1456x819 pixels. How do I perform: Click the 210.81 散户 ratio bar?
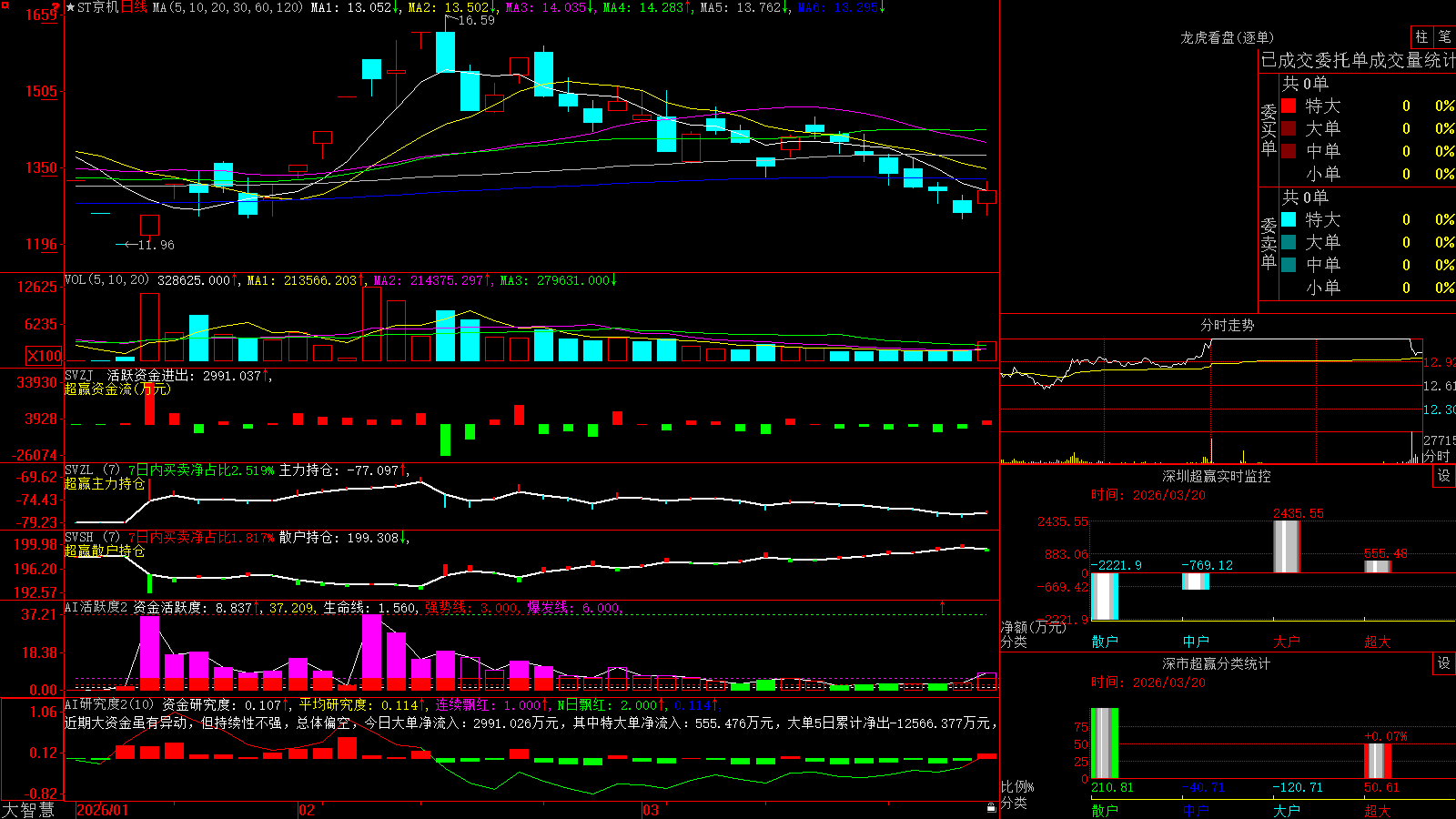[1105, 743]
